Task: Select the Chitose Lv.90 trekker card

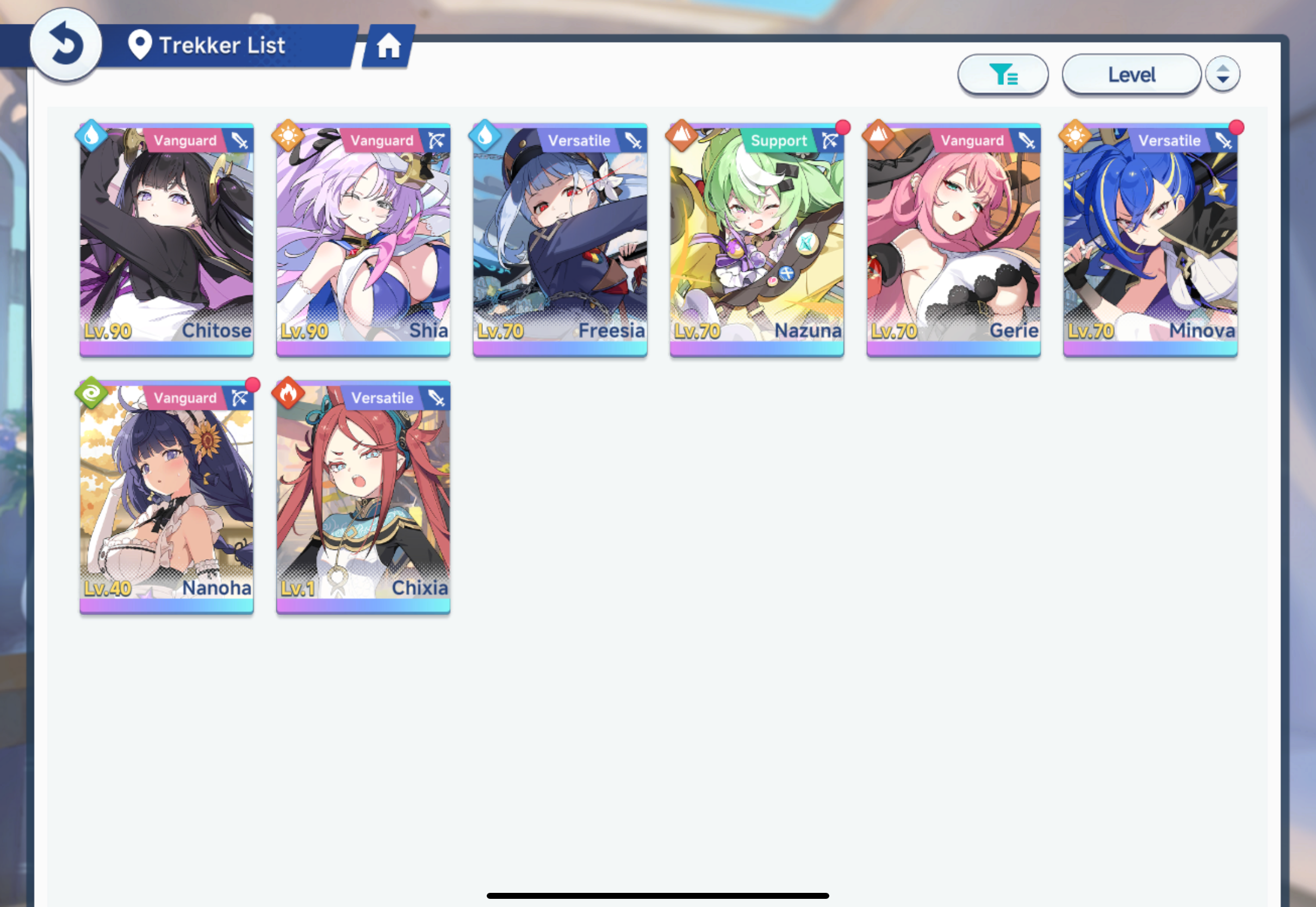Action: coord(166,239)
